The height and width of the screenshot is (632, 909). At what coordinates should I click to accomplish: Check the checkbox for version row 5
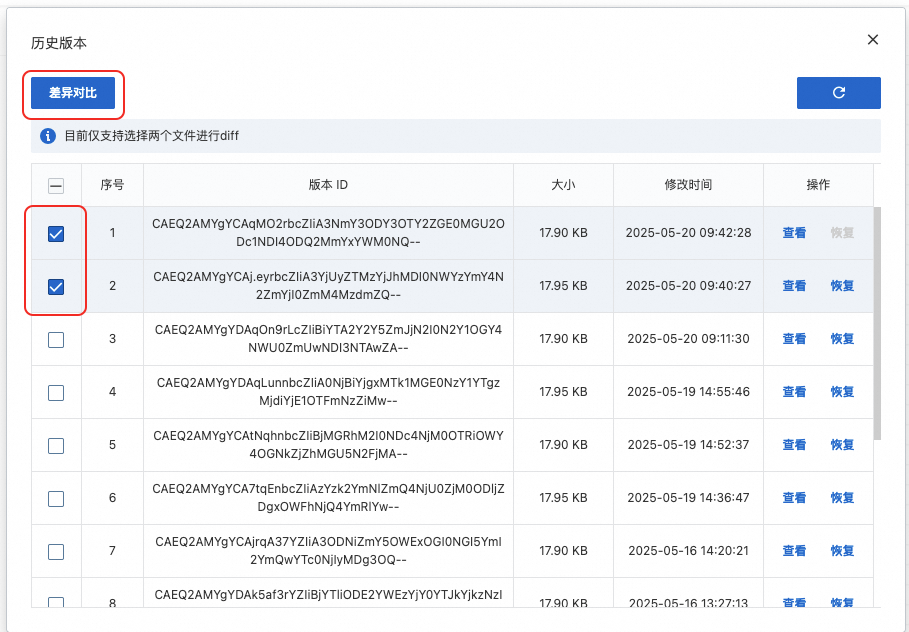point(56,446)
